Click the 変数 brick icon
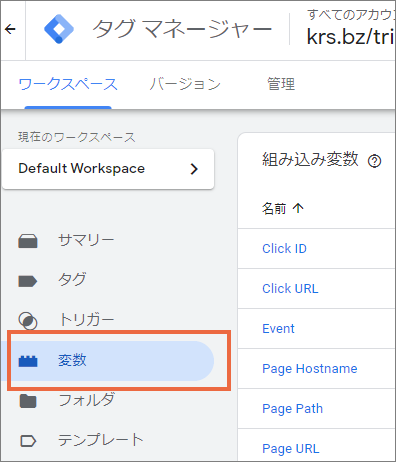This screenshot has width=396, height=462. click(28, 361)
